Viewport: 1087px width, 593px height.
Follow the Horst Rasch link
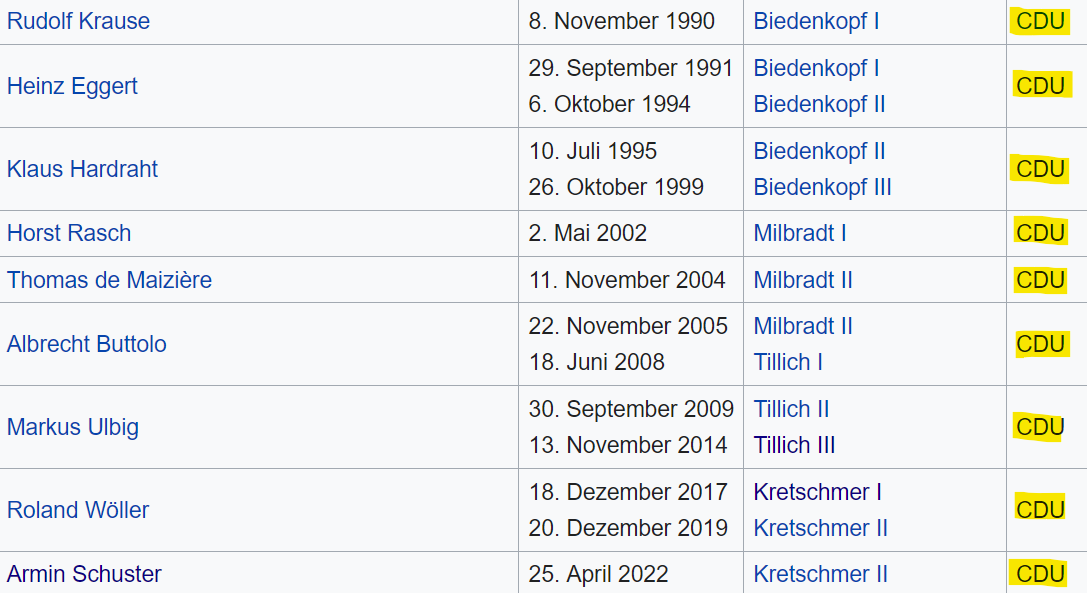click(x=69, y=233)
